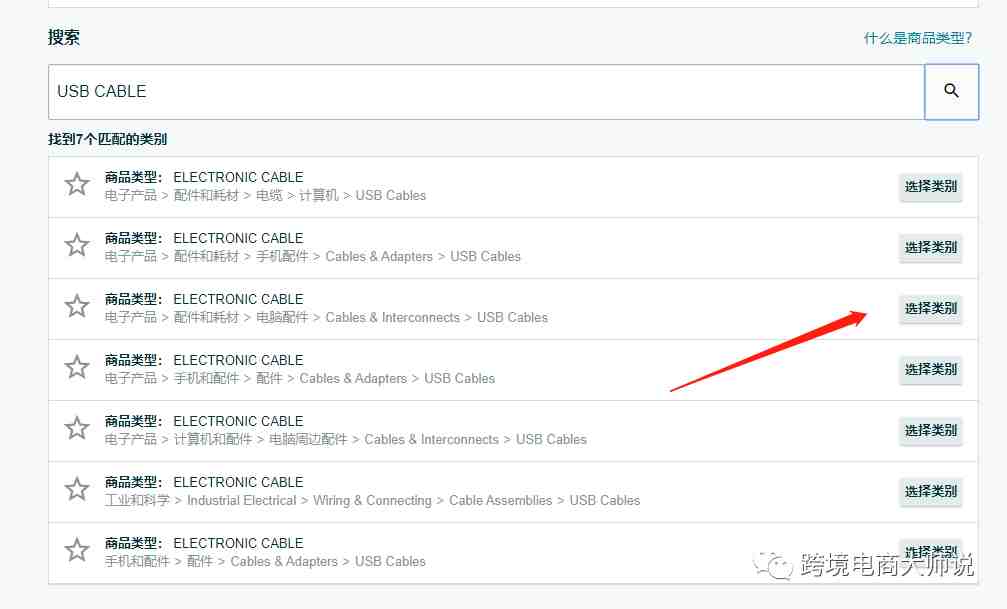Click path text ending Cables & Adapters > USB Cables under 手机配件
This screenshot has width=1007, height=609.
tap(313, 256)
